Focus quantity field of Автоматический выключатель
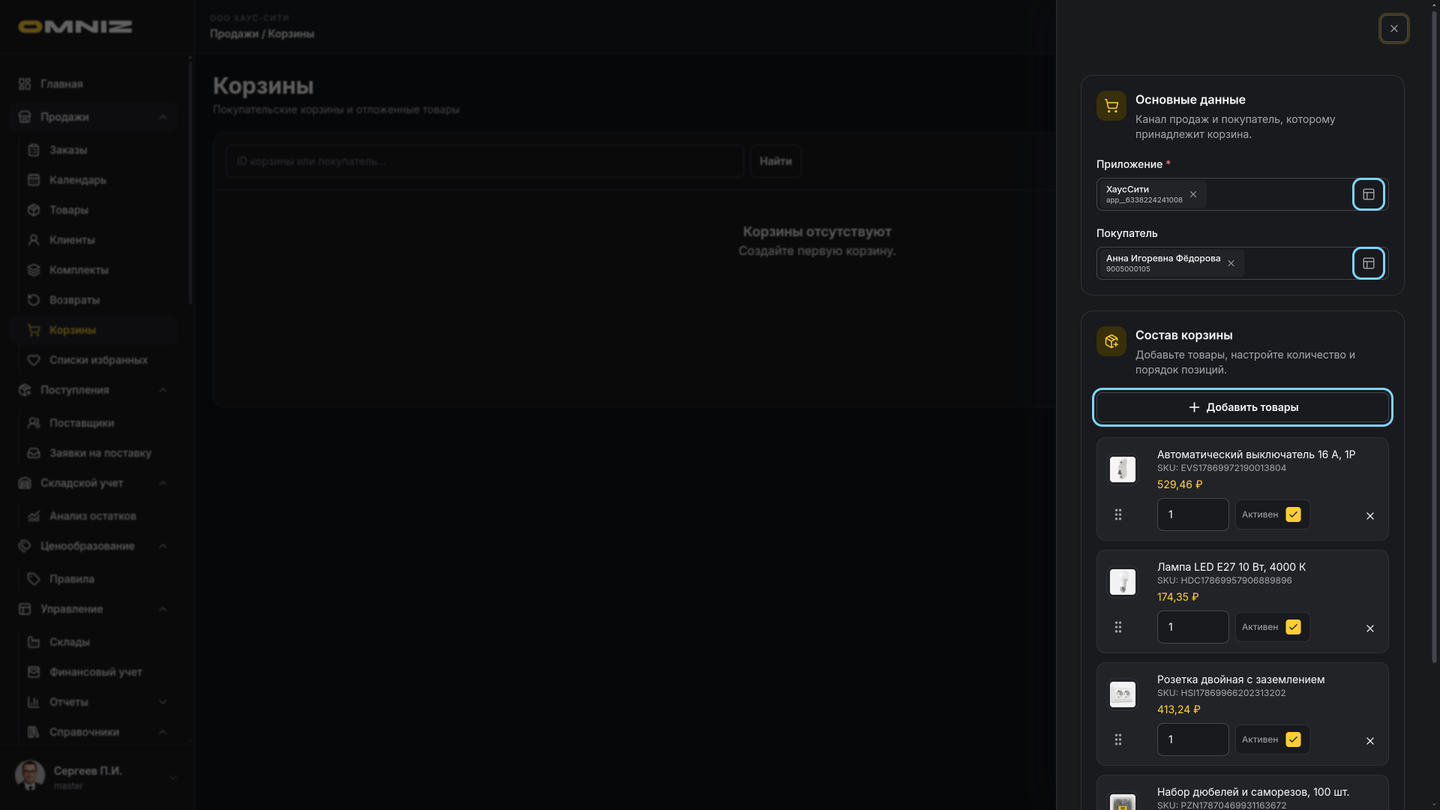Viewport: 1440px width, 810px height. click(1193, 514)
